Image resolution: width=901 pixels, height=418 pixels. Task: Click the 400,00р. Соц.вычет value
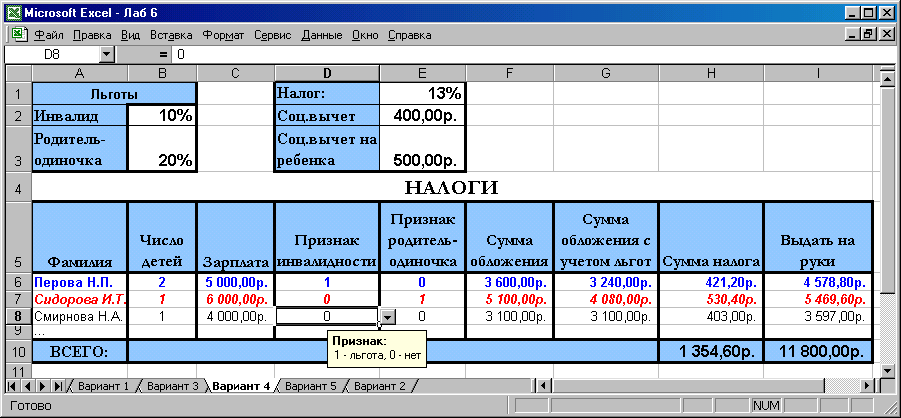pyautogui.click(x=422, y=116)
